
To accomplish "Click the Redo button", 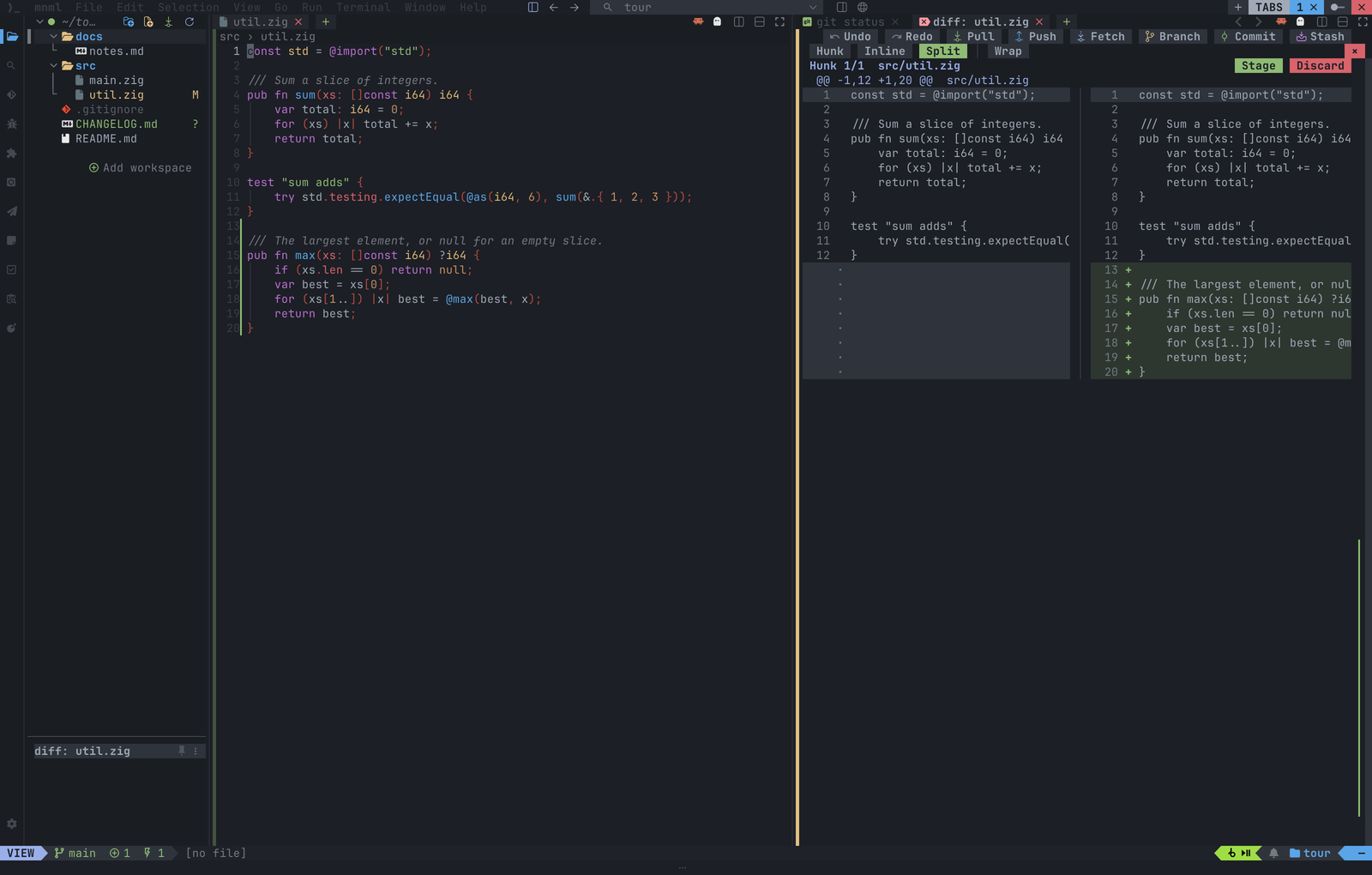I will [x=912, y=36].
